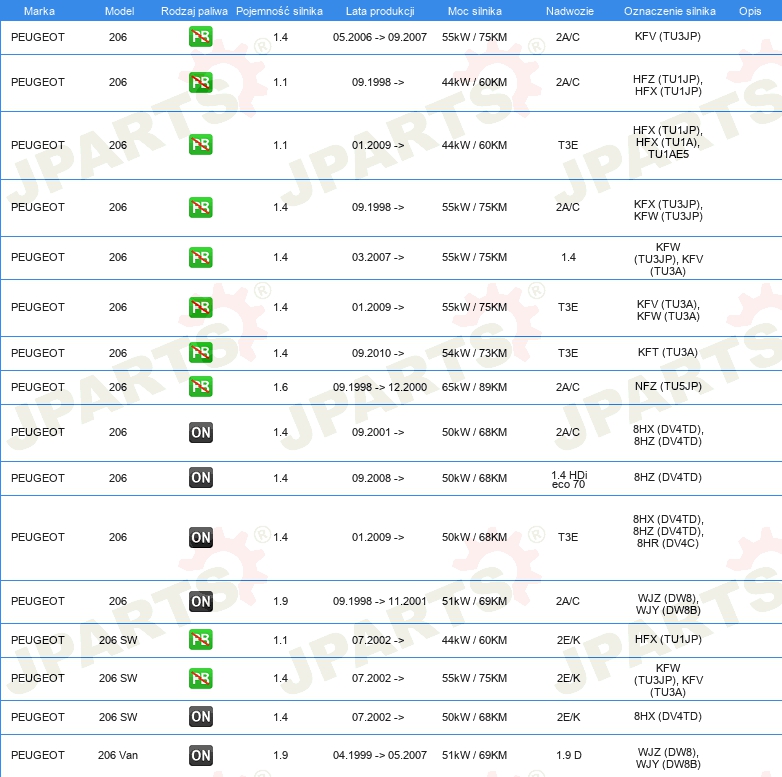Click the ON diesel icon in the 206 SW row
Viewport: 782px width, 777px height.
[x=200, y=716]
